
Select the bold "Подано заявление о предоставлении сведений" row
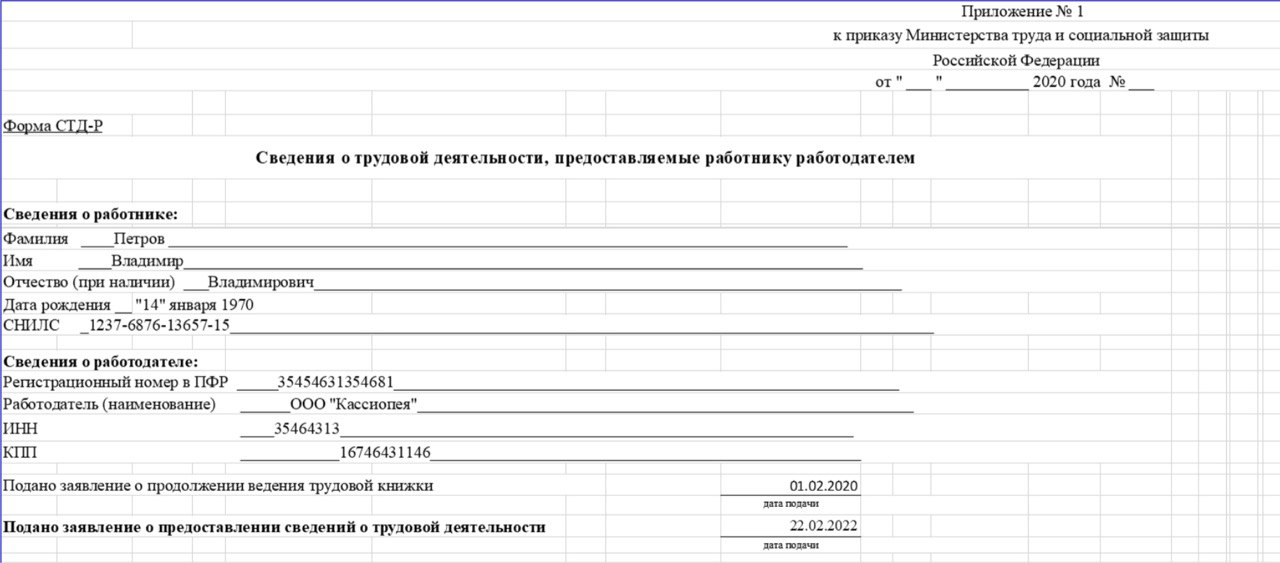(275, 527)
